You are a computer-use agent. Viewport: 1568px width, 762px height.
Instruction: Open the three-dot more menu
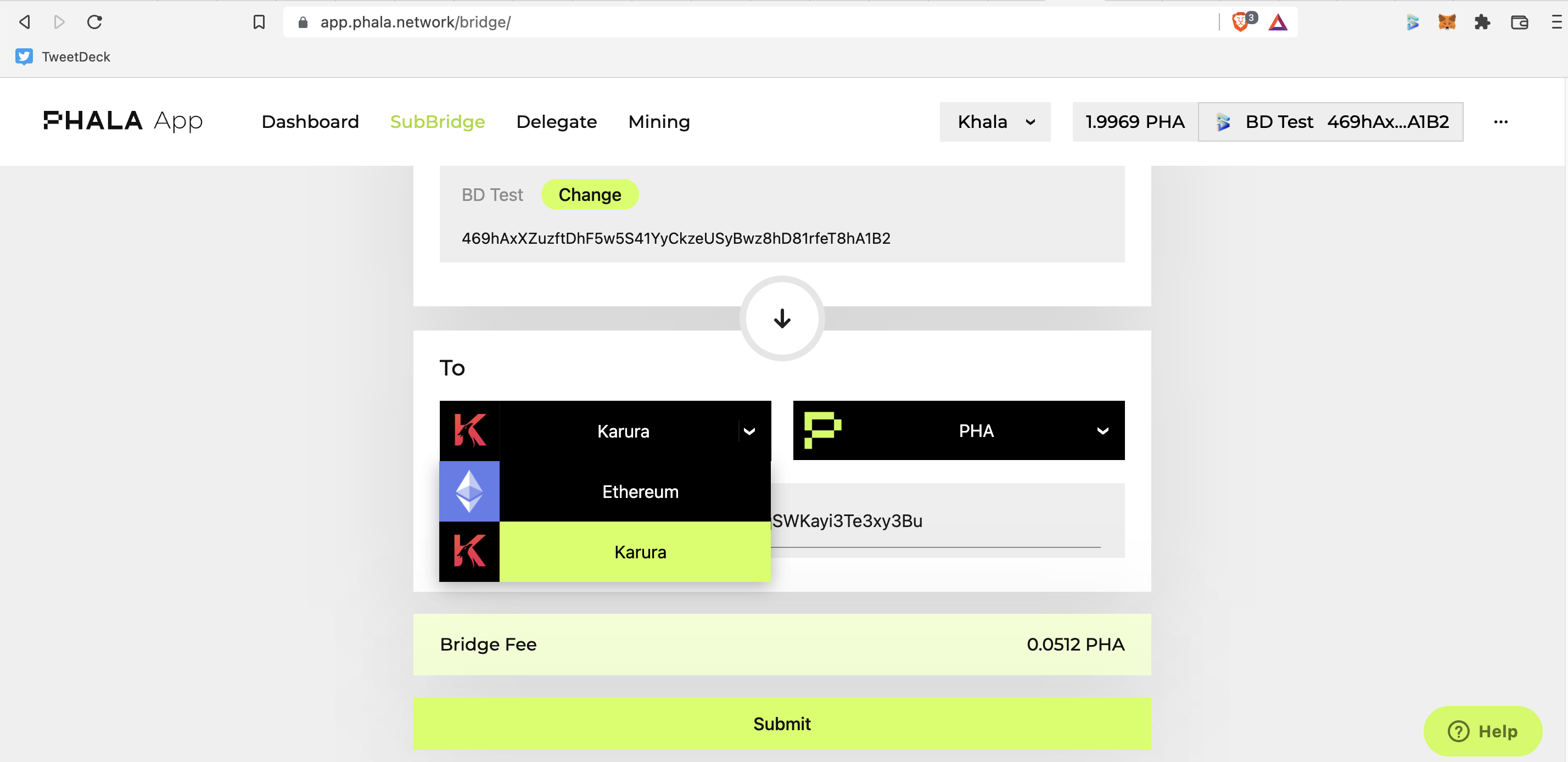(1500, 122)
